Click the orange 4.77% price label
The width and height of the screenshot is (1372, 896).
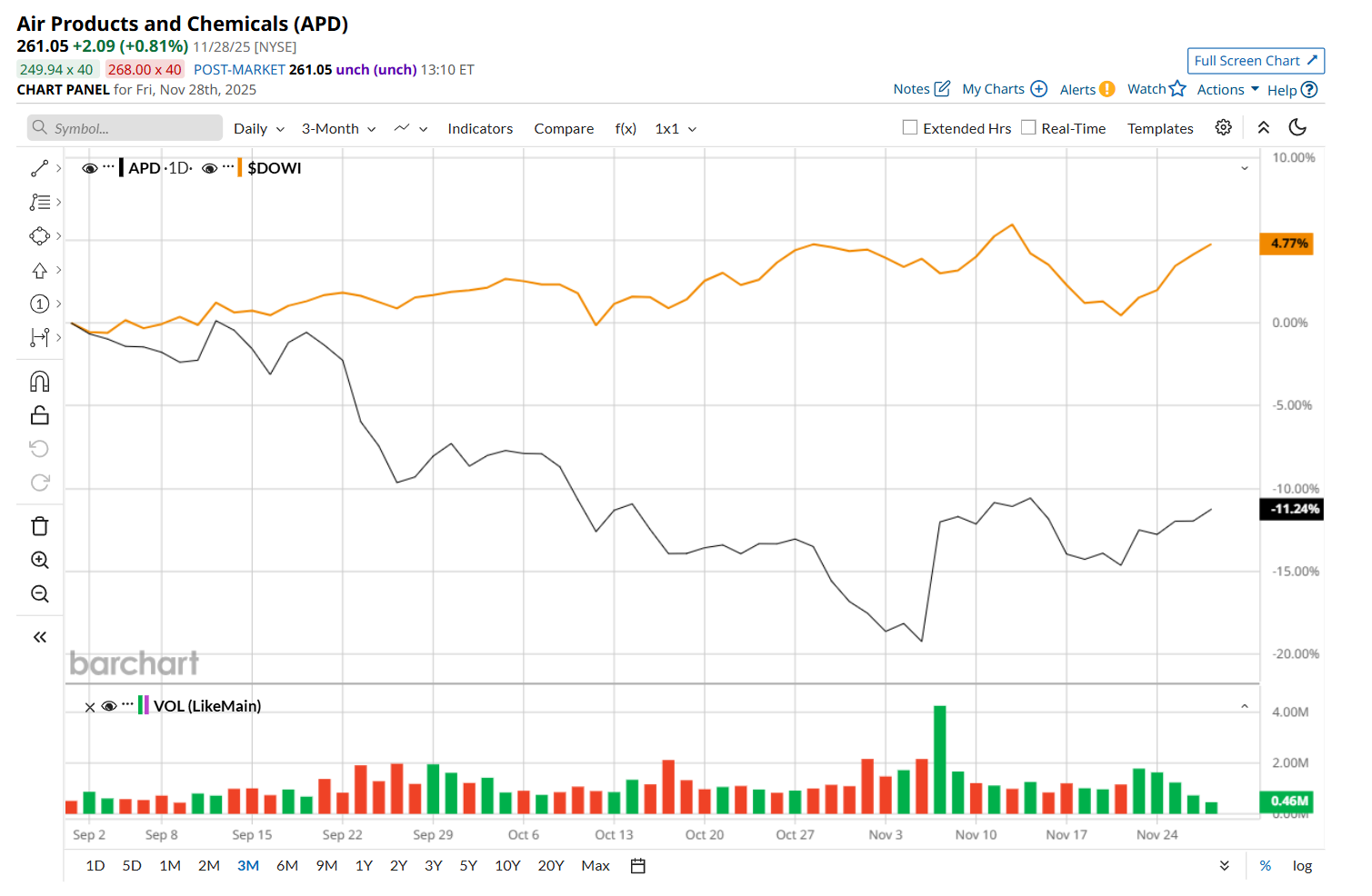[x=1287, y=244]
